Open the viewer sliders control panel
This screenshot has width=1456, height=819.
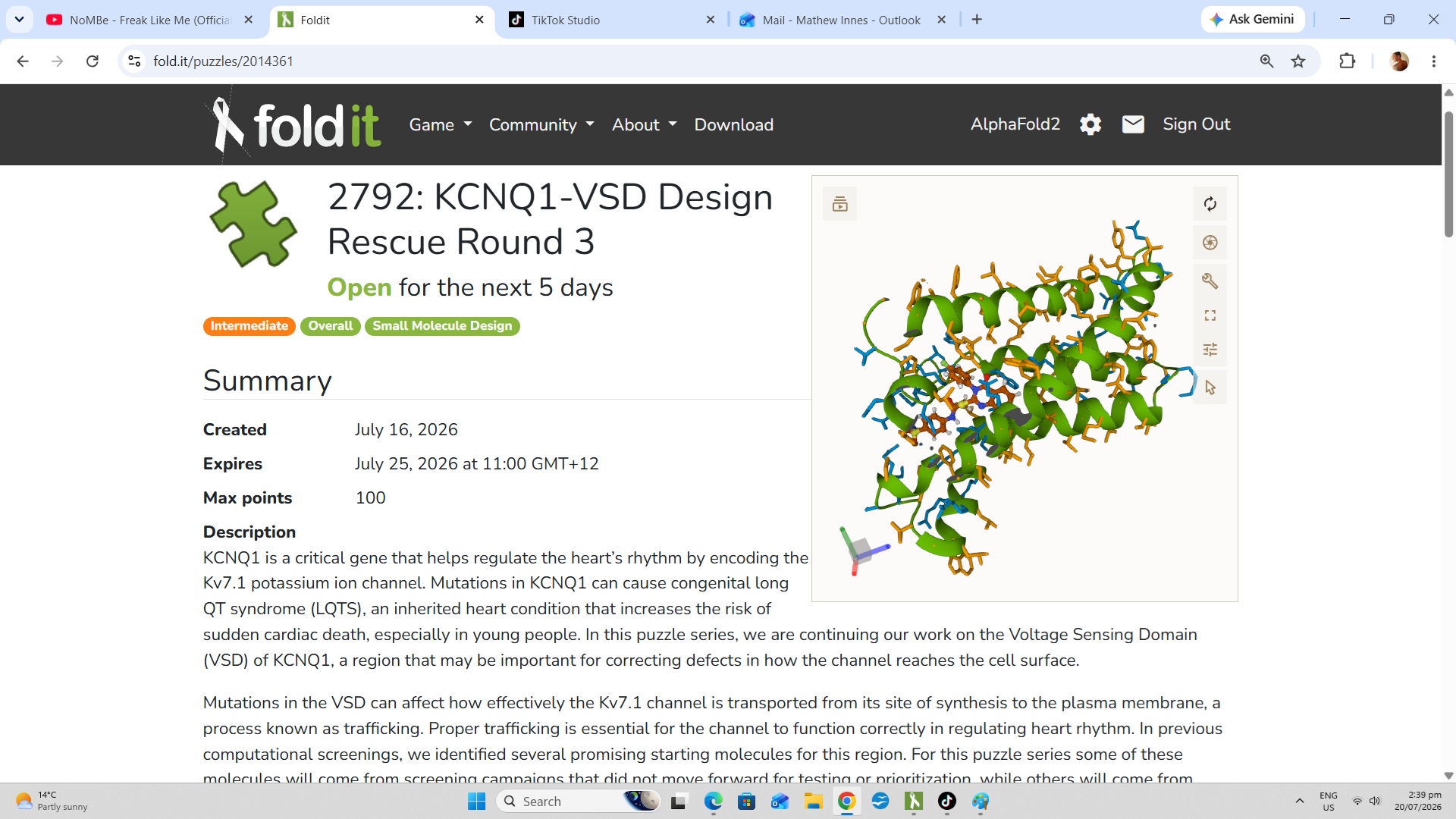click(x=1210, y=350)
